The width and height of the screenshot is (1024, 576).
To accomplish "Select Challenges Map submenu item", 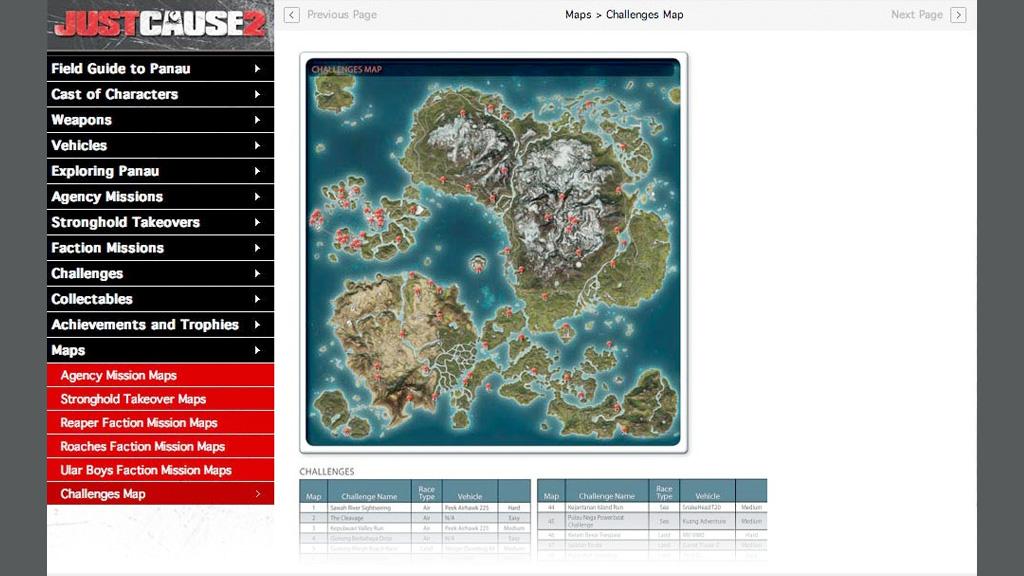I will coord(160,494).
